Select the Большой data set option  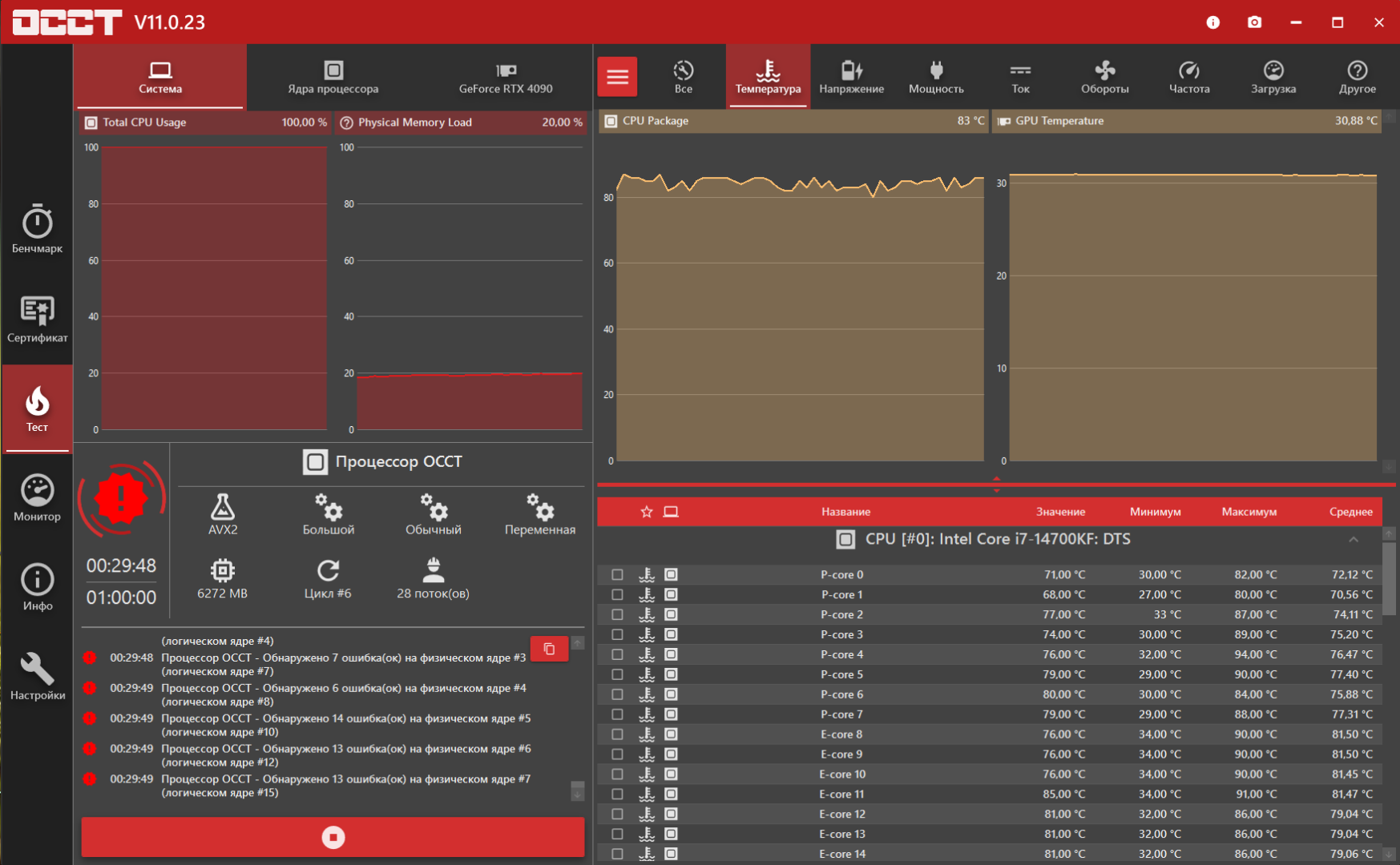[x=329, y=514]
